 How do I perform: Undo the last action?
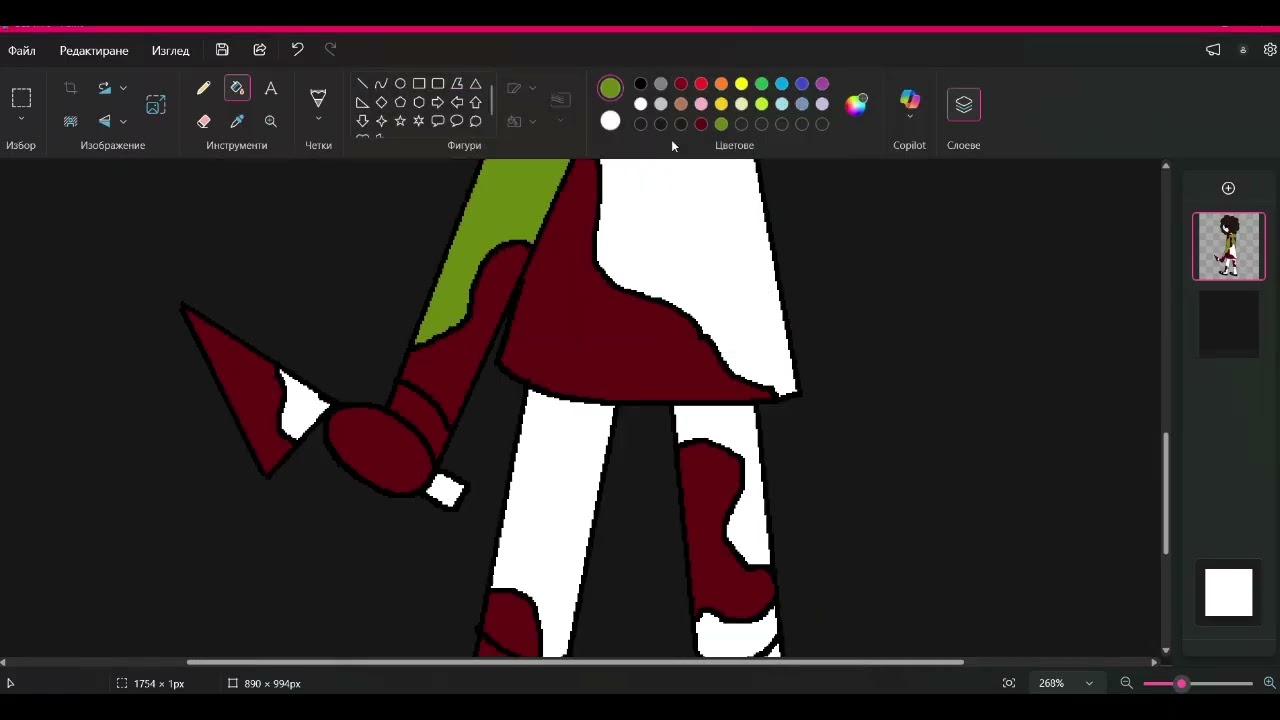coord(297,50)
